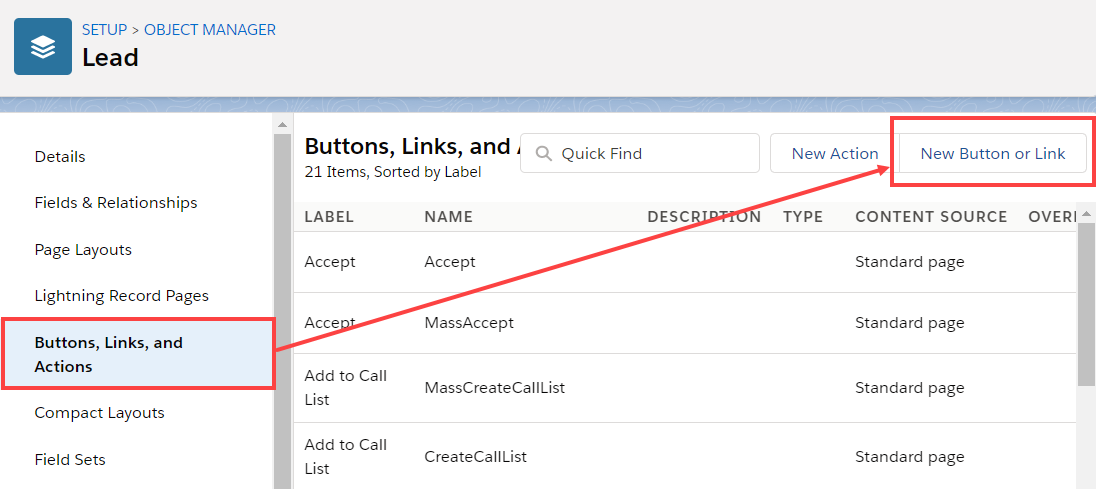Viewport: 1096px width, 489px height.
Task: Click the New Action button
Action: click(x=834, y=154)
